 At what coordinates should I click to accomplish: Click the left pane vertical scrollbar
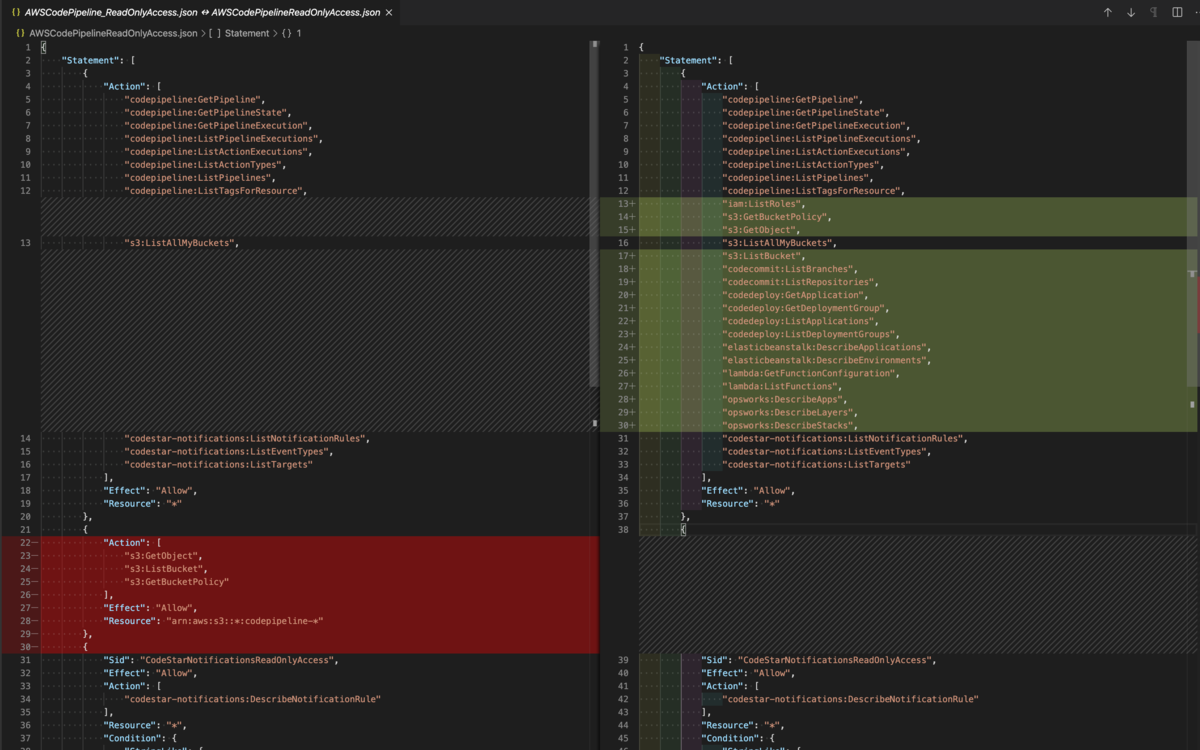pyautogui.click(x=594, y=215)
